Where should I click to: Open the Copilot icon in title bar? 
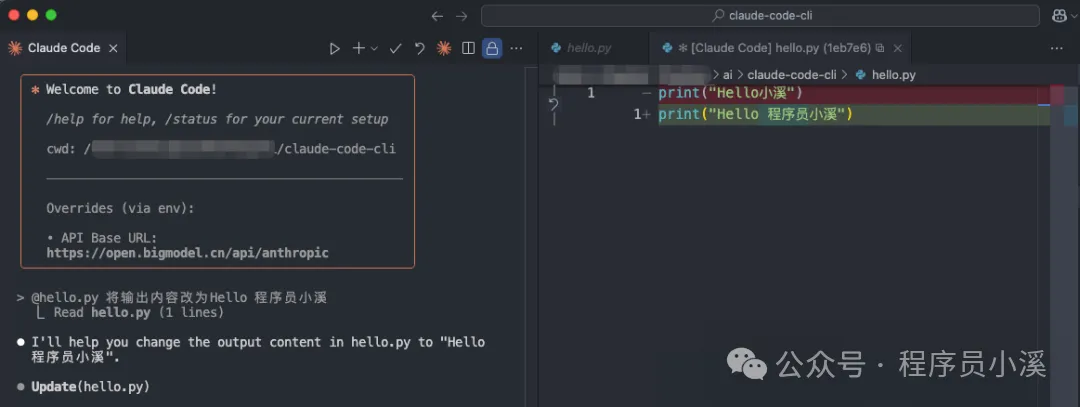[1059, 16]
